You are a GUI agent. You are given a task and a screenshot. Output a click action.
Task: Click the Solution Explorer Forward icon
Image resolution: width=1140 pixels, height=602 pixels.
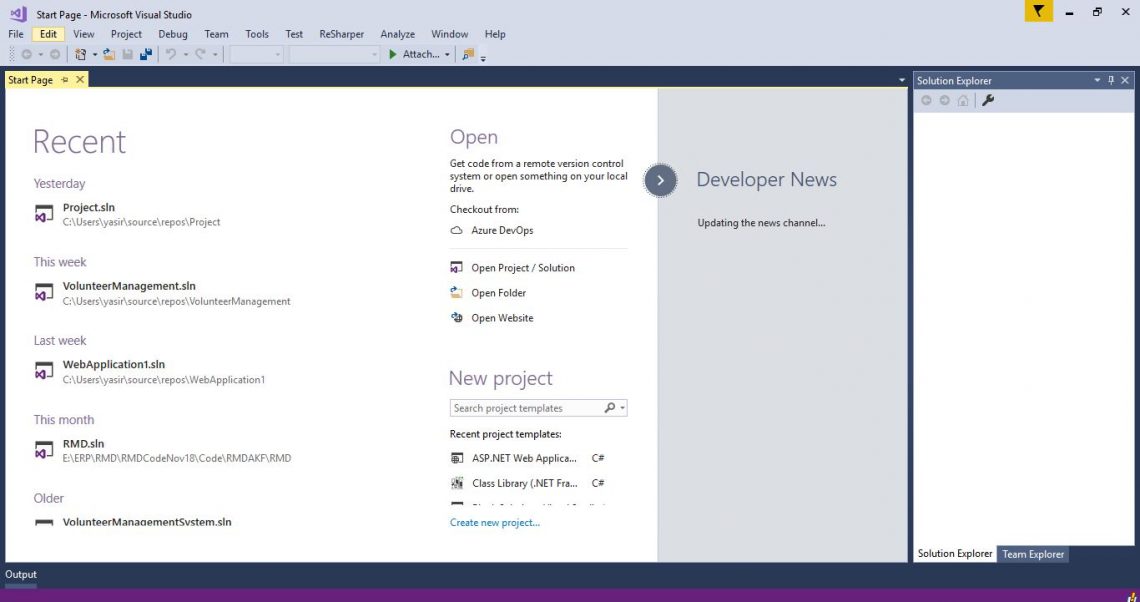tap(944, 100)
